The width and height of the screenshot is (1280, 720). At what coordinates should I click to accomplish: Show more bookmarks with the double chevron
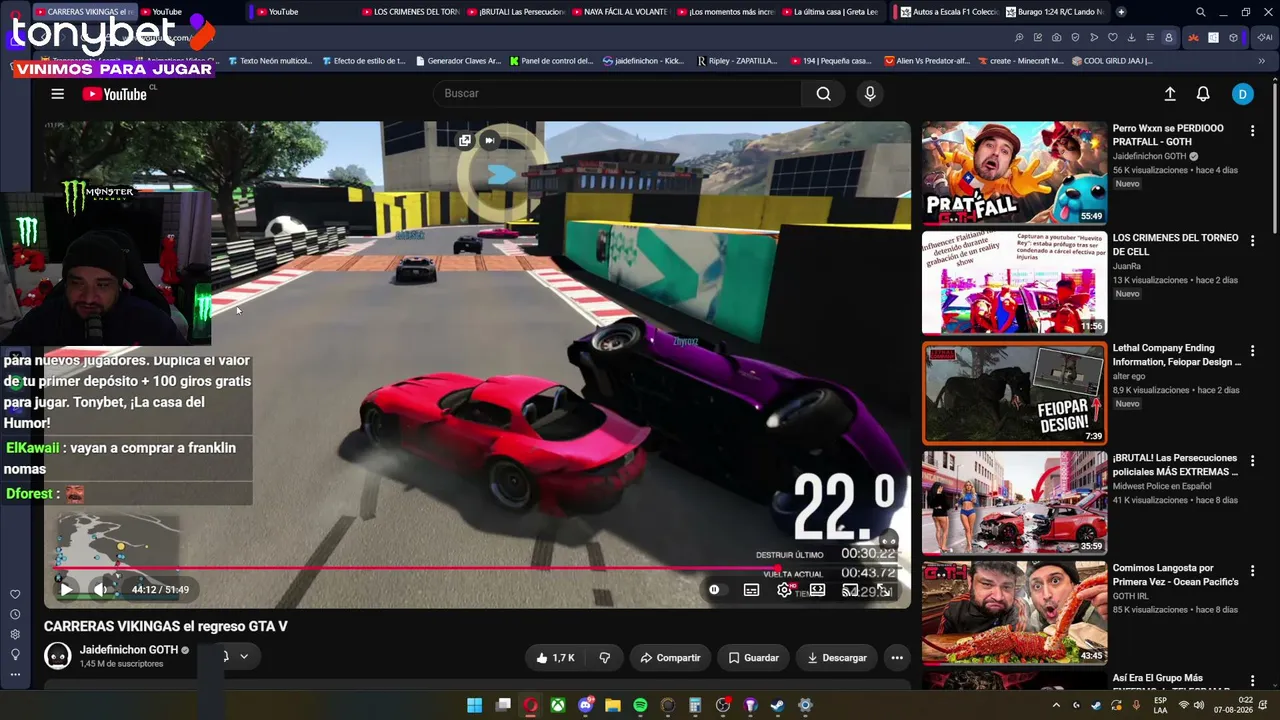(x=1262, y=61)
